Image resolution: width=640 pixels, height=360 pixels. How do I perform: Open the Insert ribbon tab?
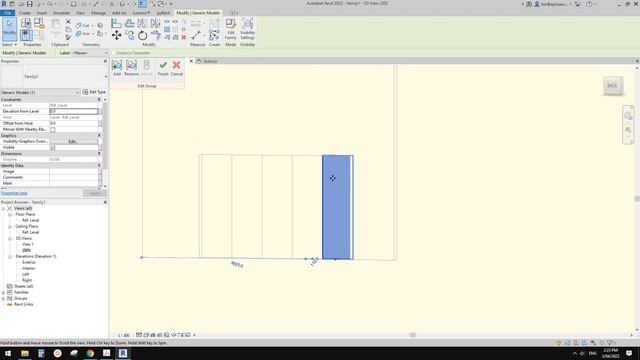[42, 13]
